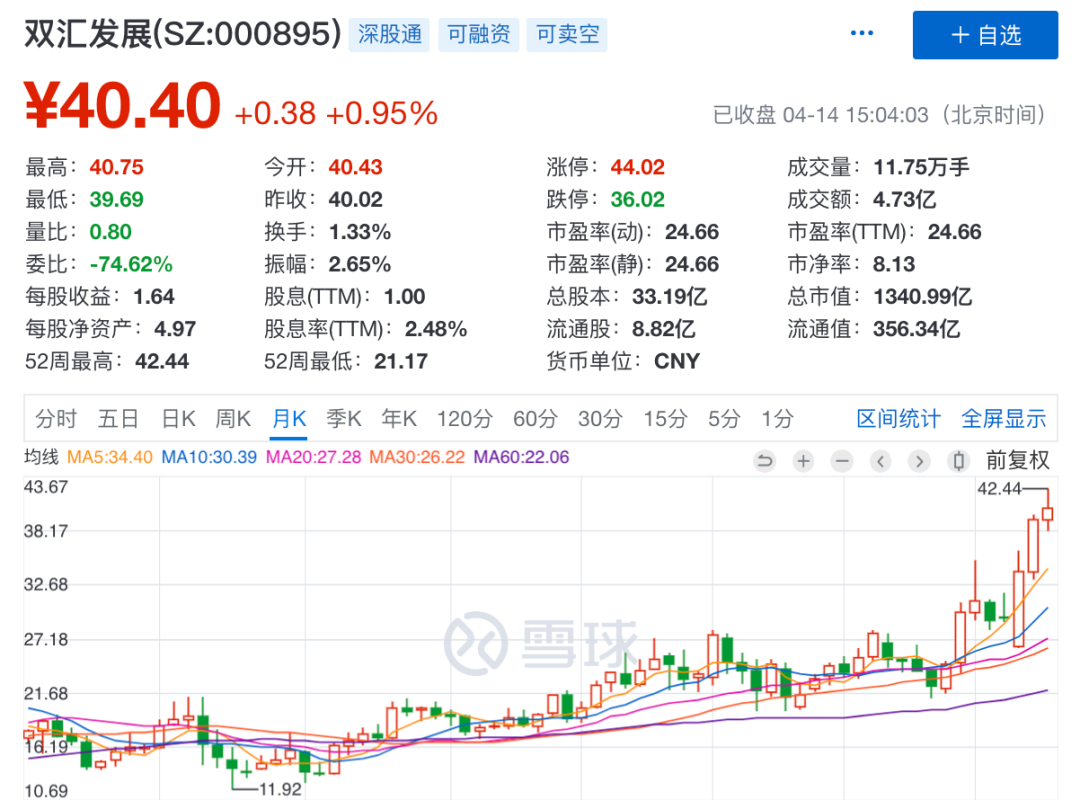The width and height of the screenshot is (1080, 800).
Task: Click the MA60:22.06 indicator label
Action: [521, 457]
